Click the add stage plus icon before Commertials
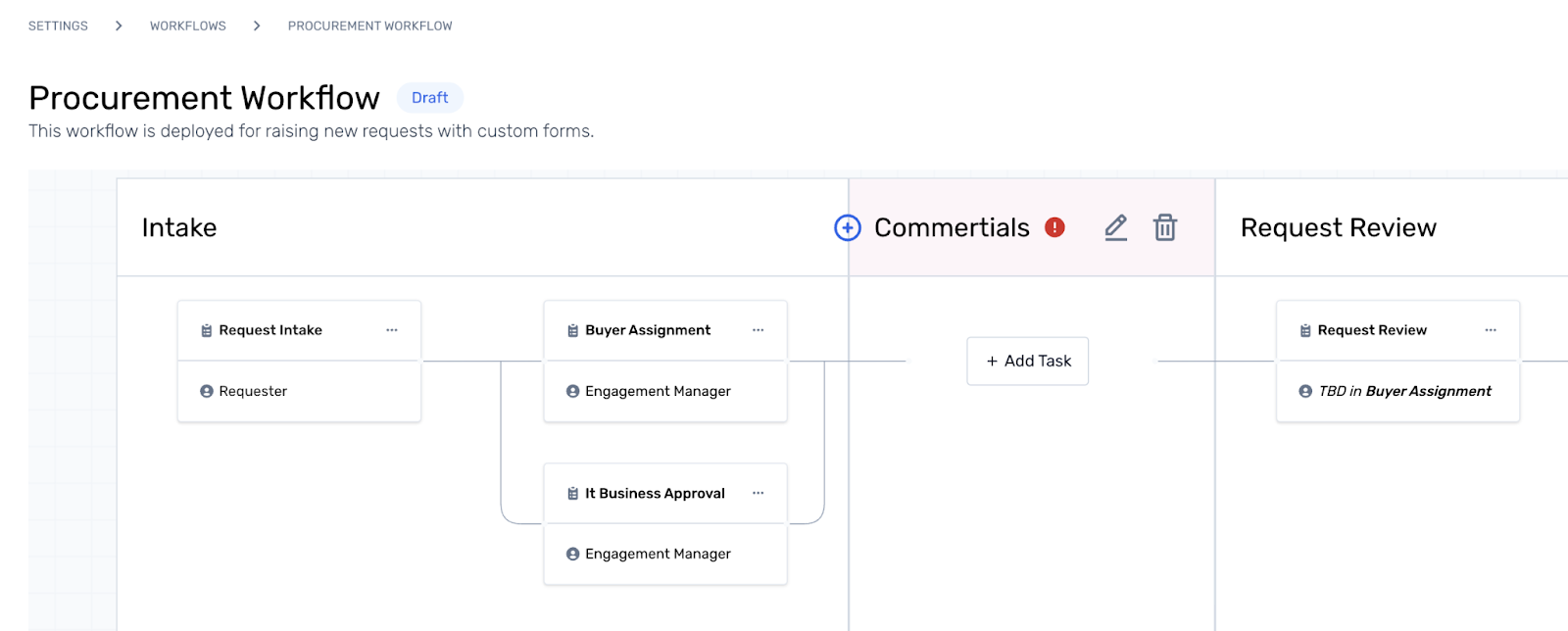 847,227
